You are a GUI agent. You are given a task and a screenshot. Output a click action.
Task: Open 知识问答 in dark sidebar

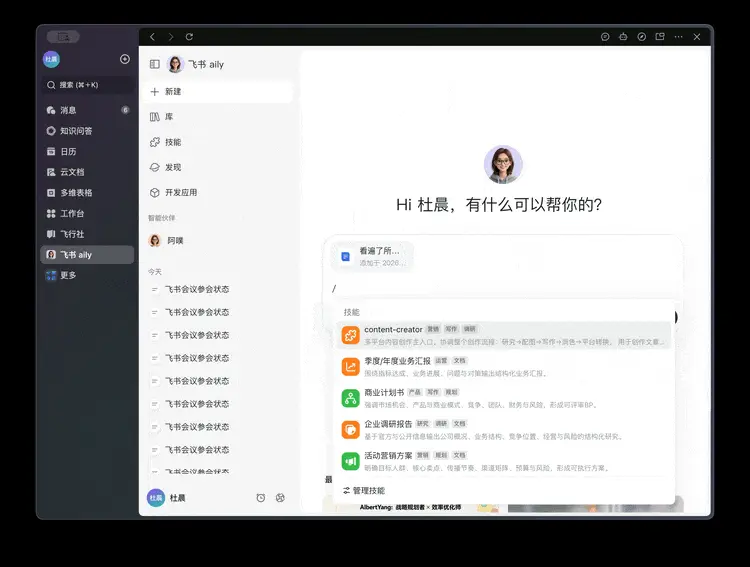tap(87, 131)
